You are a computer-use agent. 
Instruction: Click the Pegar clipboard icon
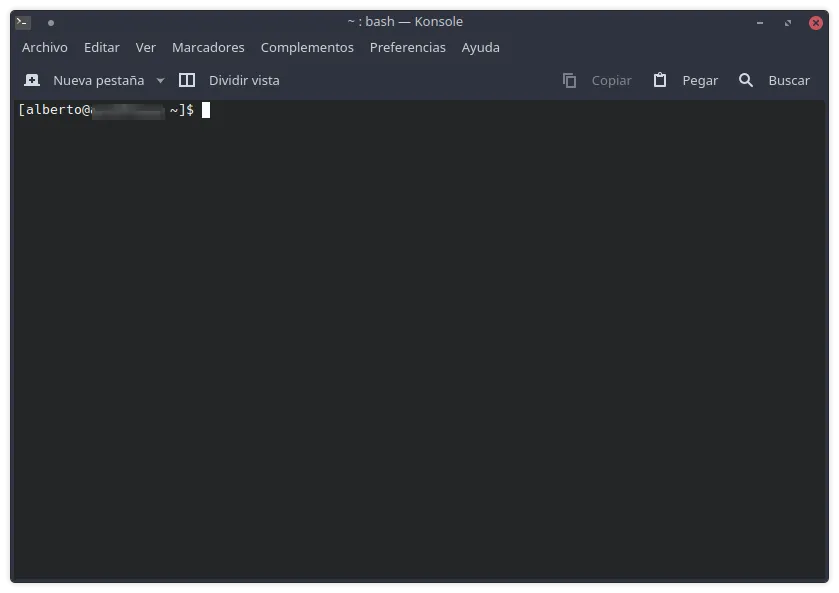pyautogui.click(x=659, y=79)
